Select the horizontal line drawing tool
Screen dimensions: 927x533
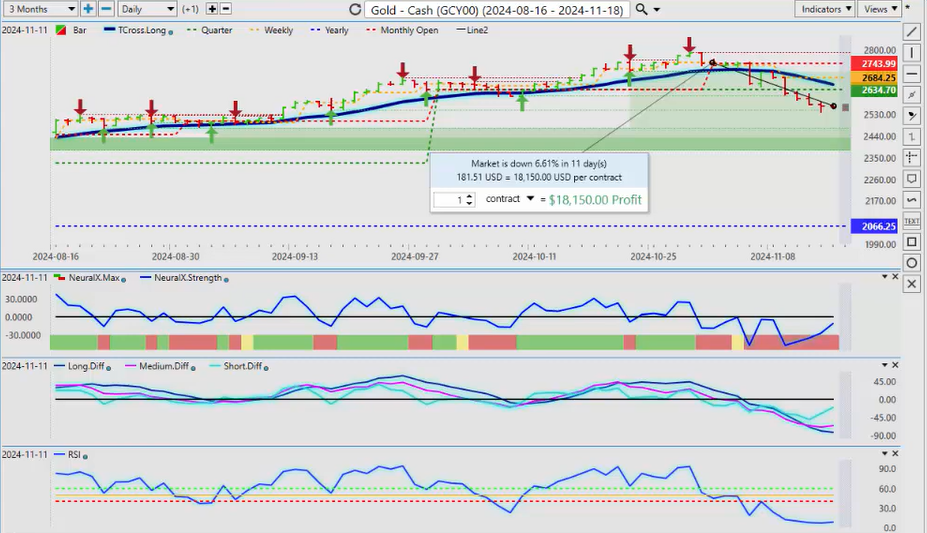[911, 73]
